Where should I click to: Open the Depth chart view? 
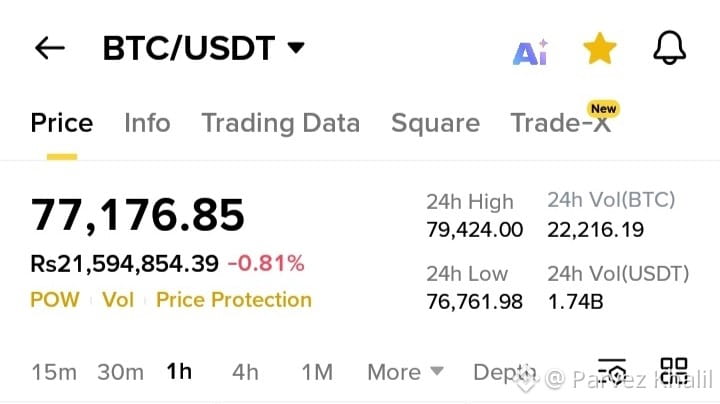coord(504,373)
